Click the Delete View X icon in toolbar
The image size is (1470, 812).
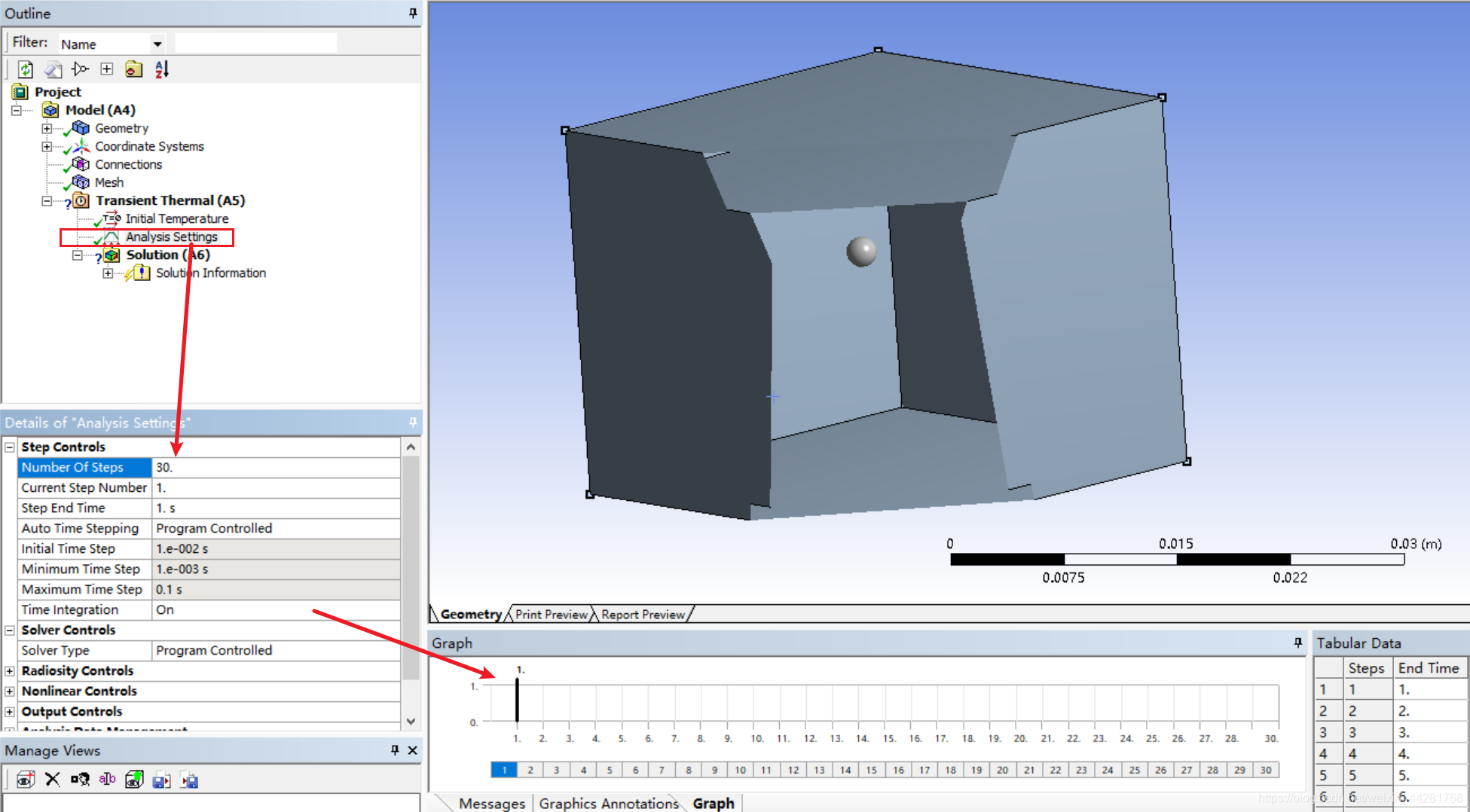(52, 780)
